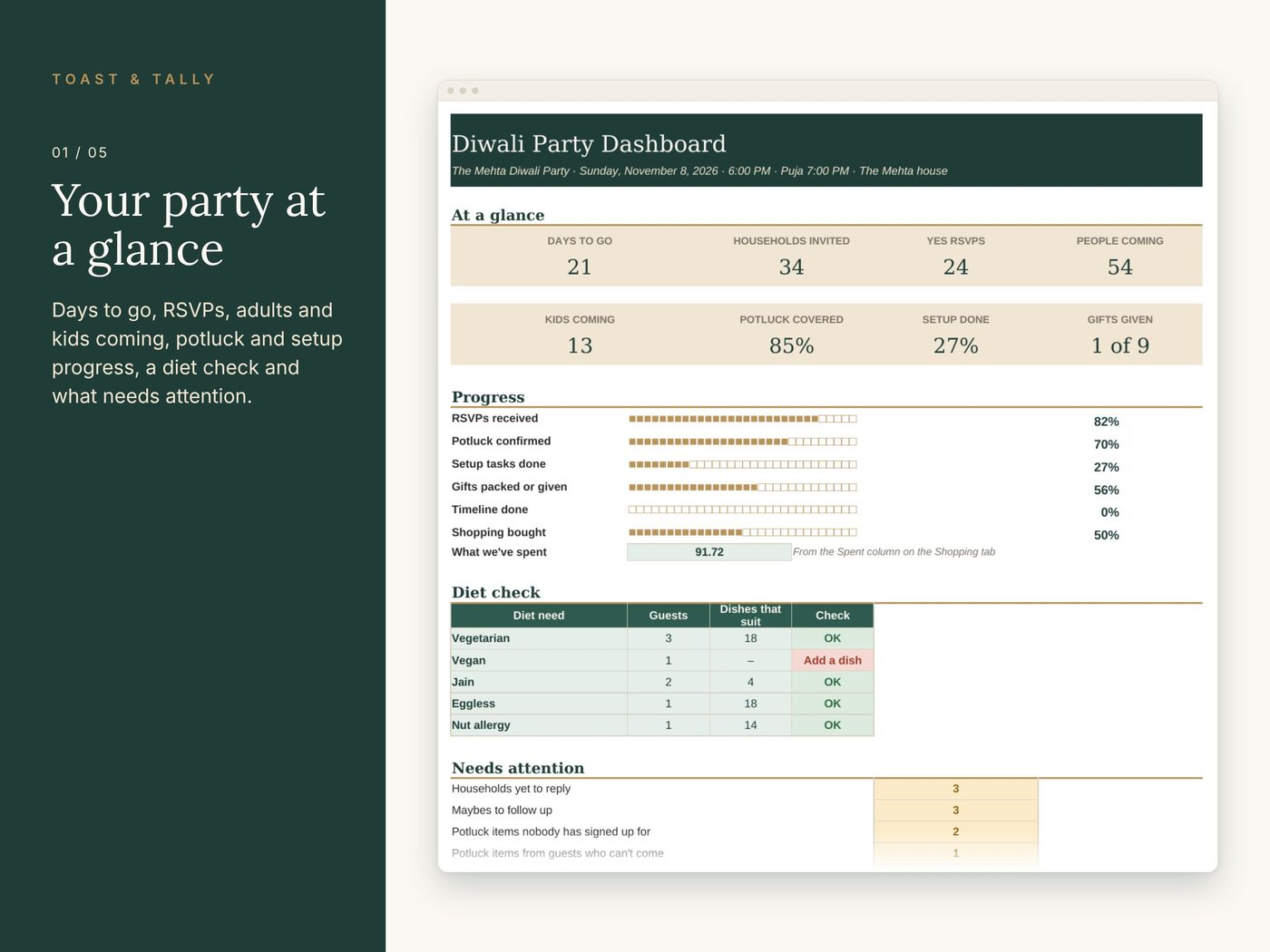
Task: Click the Potluck confirmed progress bar
Action: pos(742,442)
